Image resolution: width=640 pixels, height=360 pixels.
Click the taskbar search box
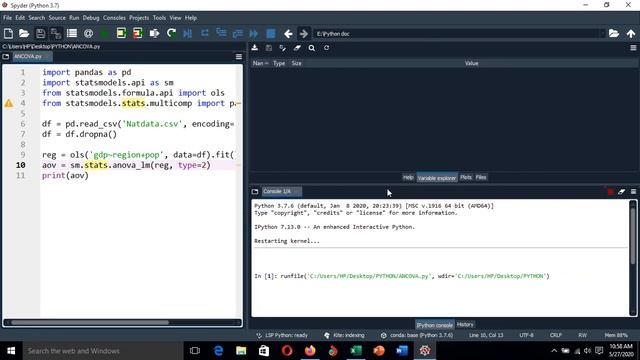(x=102, y=351)
